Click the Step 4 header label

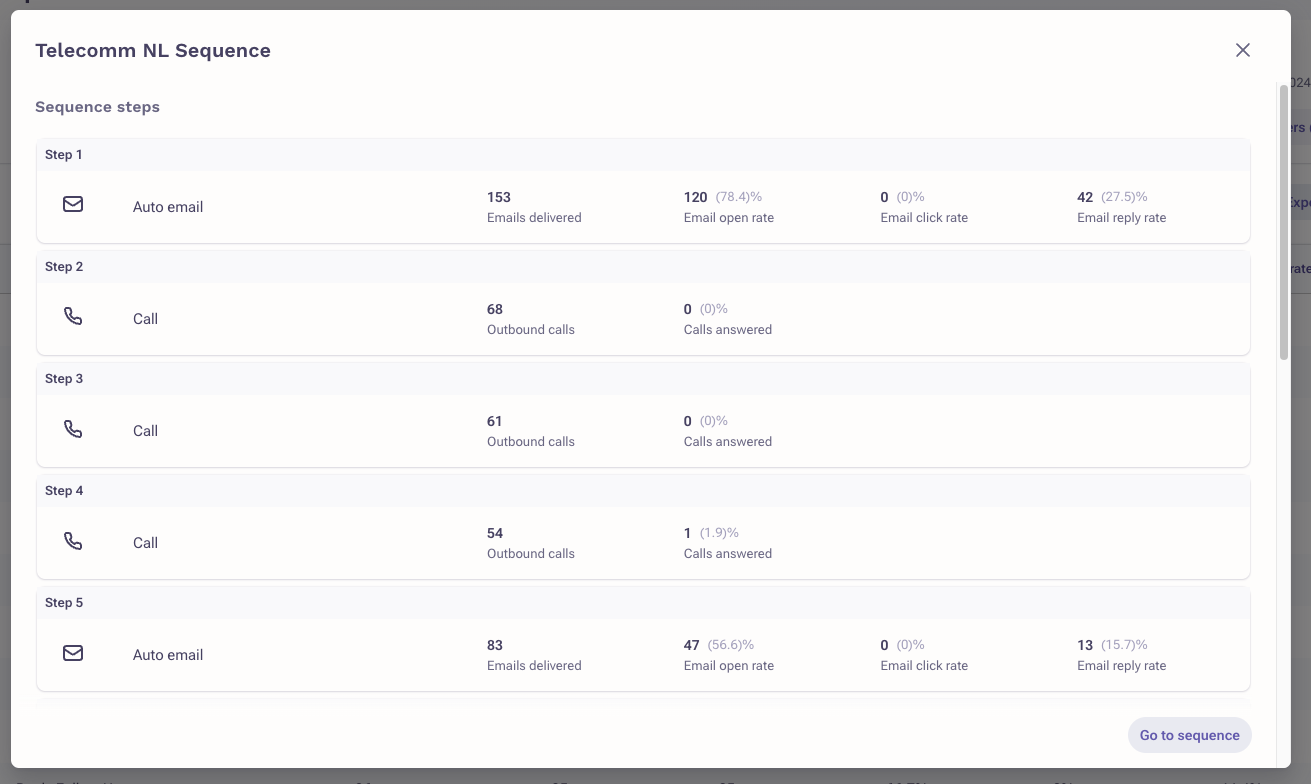click(x=64, y=491)
